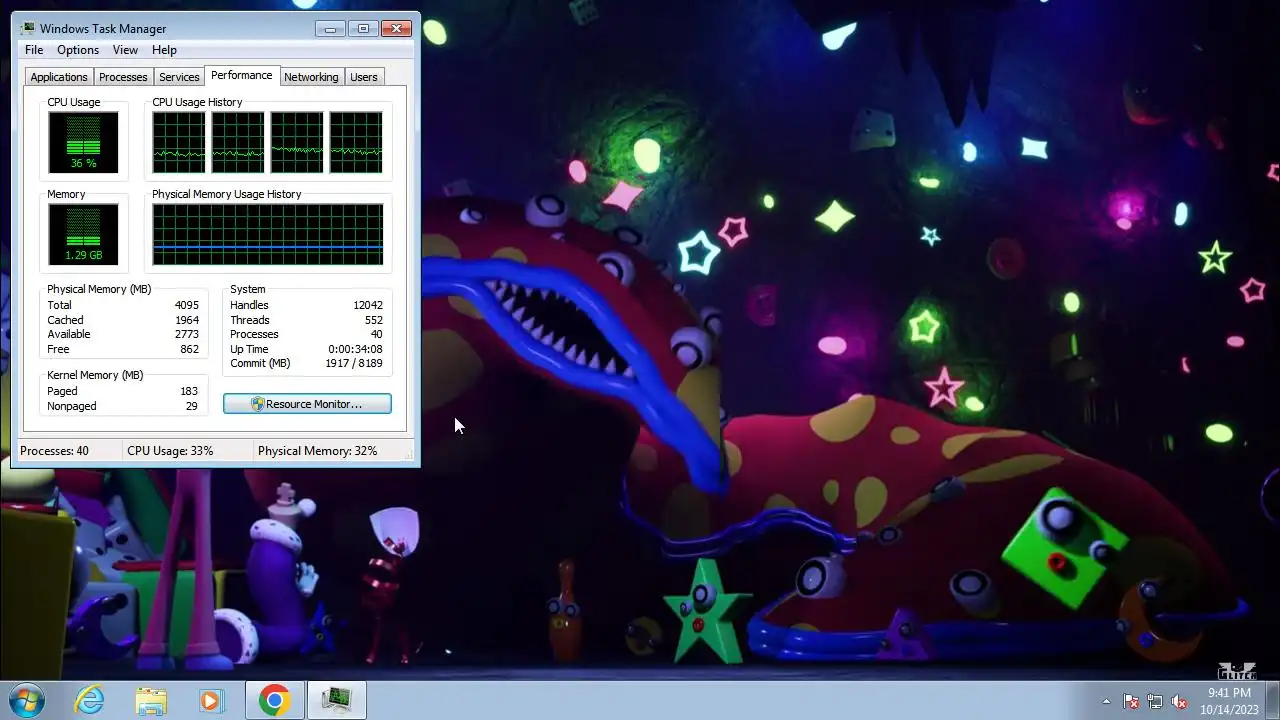Open Resource Monitor button
The height and width of the screenshot is (720, 1280).
pyautogui.click(x=307, y=404)
